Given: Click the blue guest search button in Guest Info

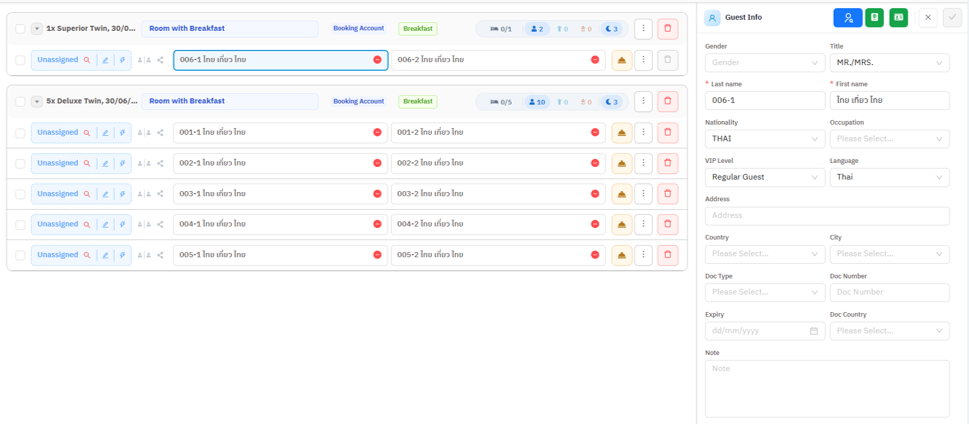Looking at the screenshot, I should click(x=847, y=18).
